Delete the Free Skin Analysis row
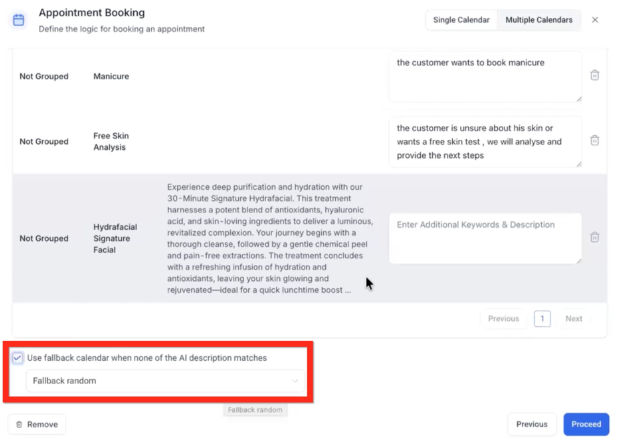This screenshot has height=438, width=617. pyautogui.click(x=594, y=140)
